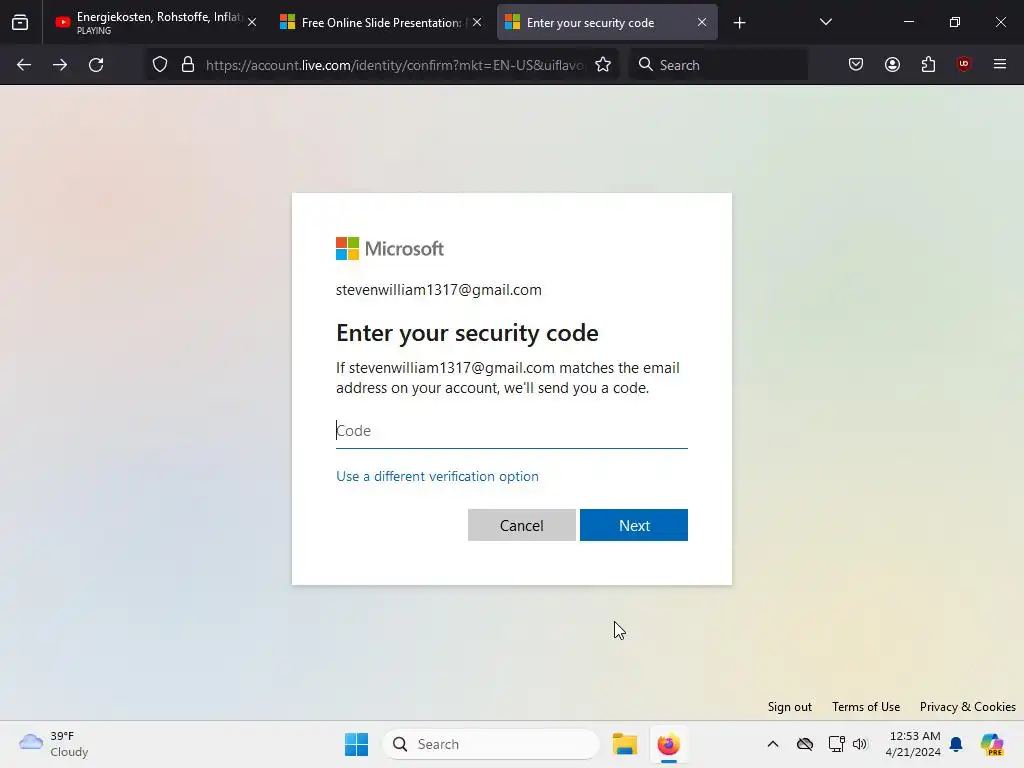The width and height of the screenshot is (1024, 768).
Task: Click the Firefox taskbar icon
Action: 668,744
